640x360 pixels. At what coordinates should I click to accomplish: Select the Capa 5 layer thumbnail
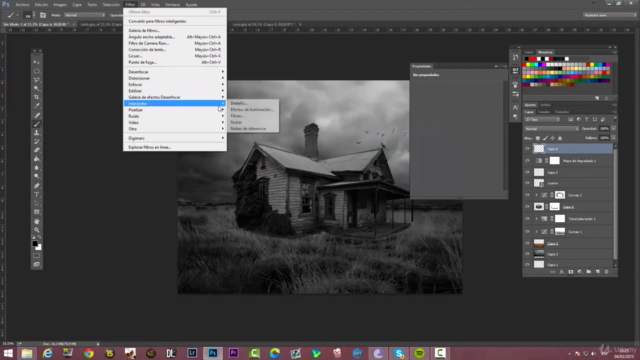[x=539, y=172]
